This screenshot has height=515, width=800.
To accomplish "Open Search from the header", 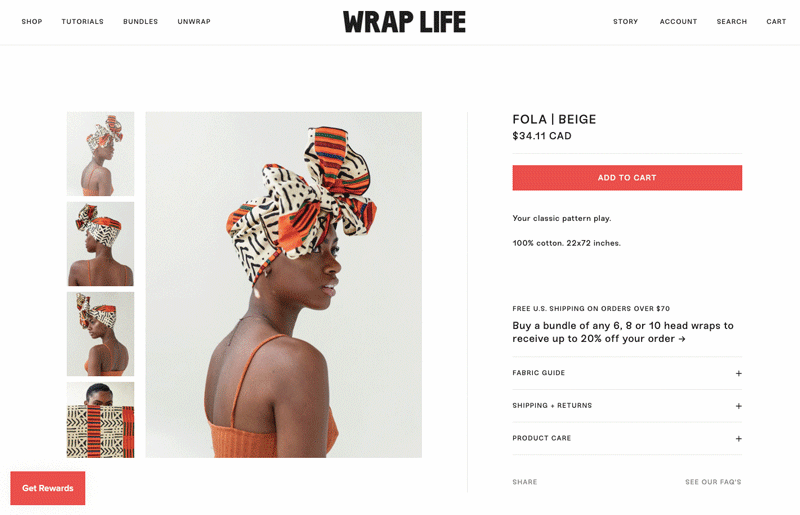I will click(732, 21).
